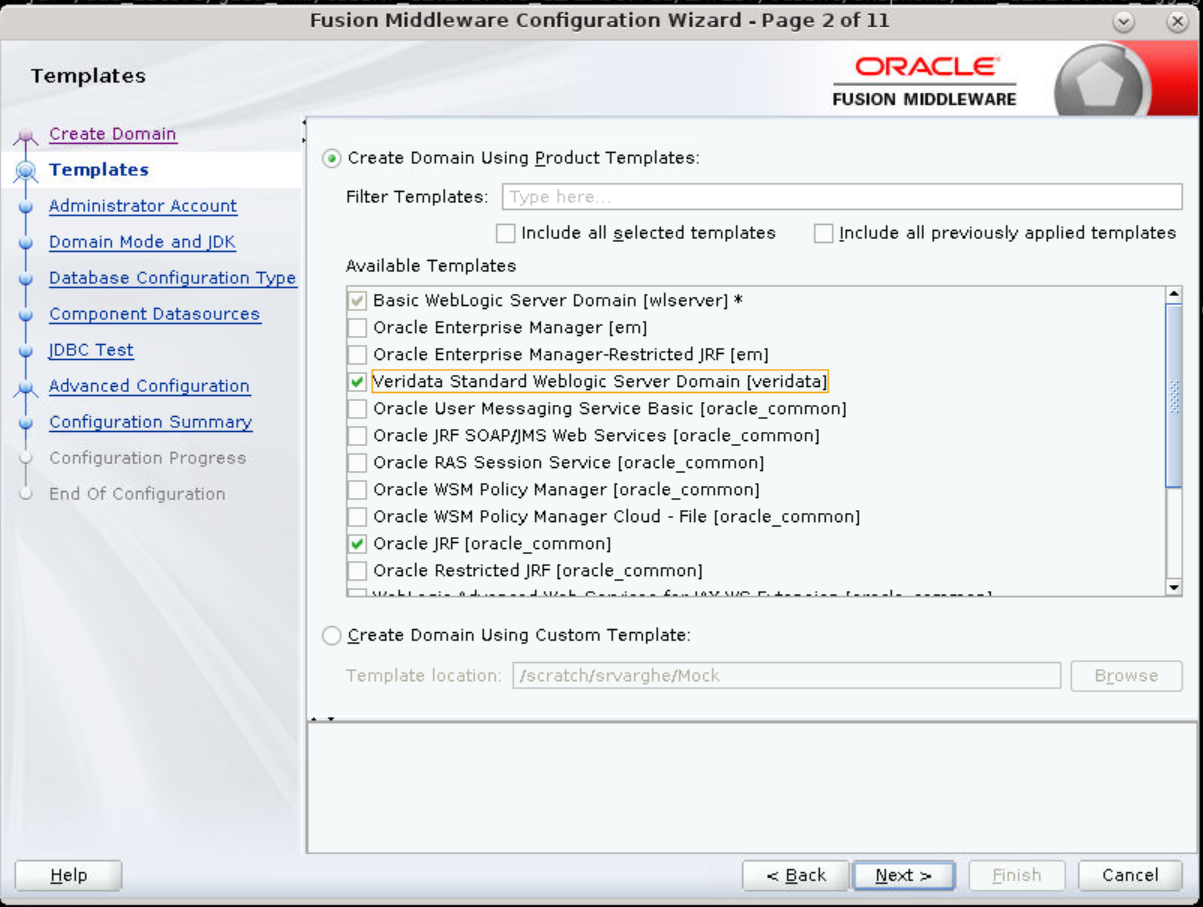
Task: Click the Create Domain step node icon
Action: tap(27, 136)
